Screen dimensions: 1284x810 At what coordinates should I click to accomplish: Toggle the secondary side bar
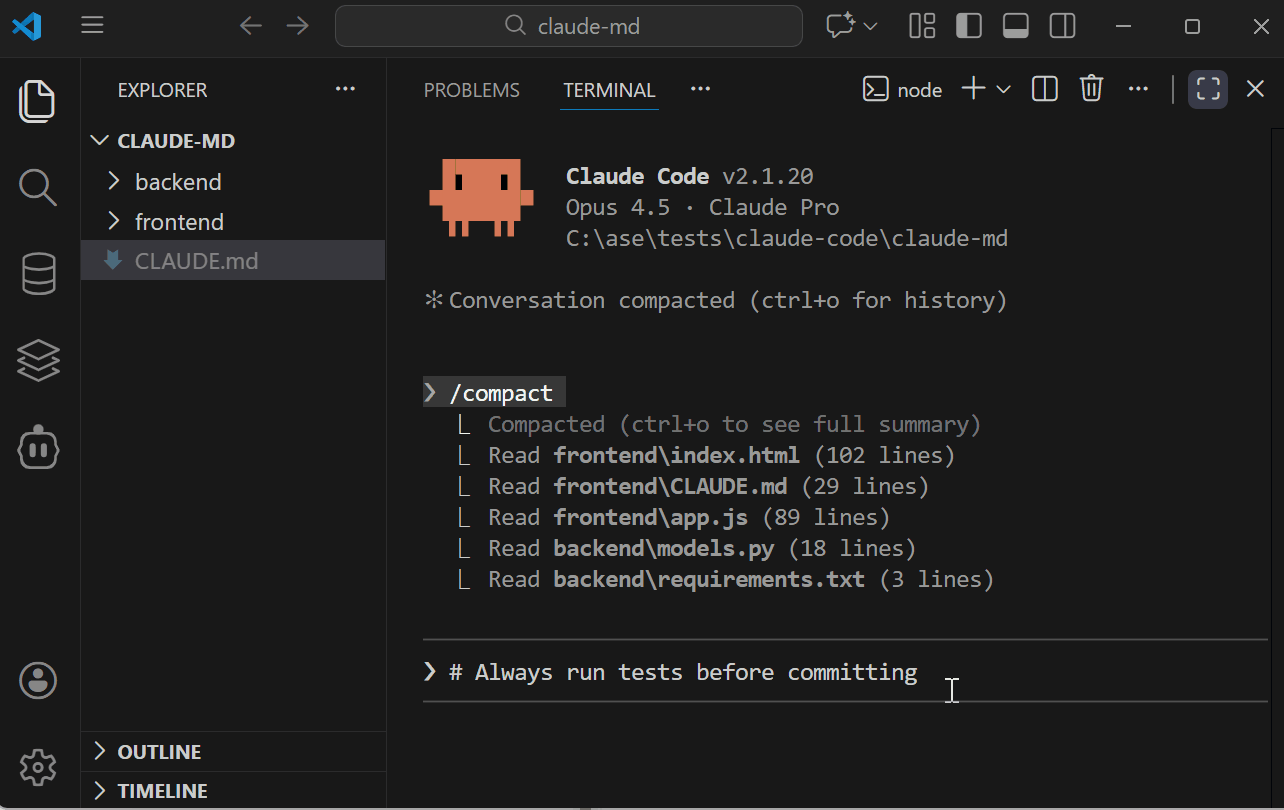[x=1062, y=26]
